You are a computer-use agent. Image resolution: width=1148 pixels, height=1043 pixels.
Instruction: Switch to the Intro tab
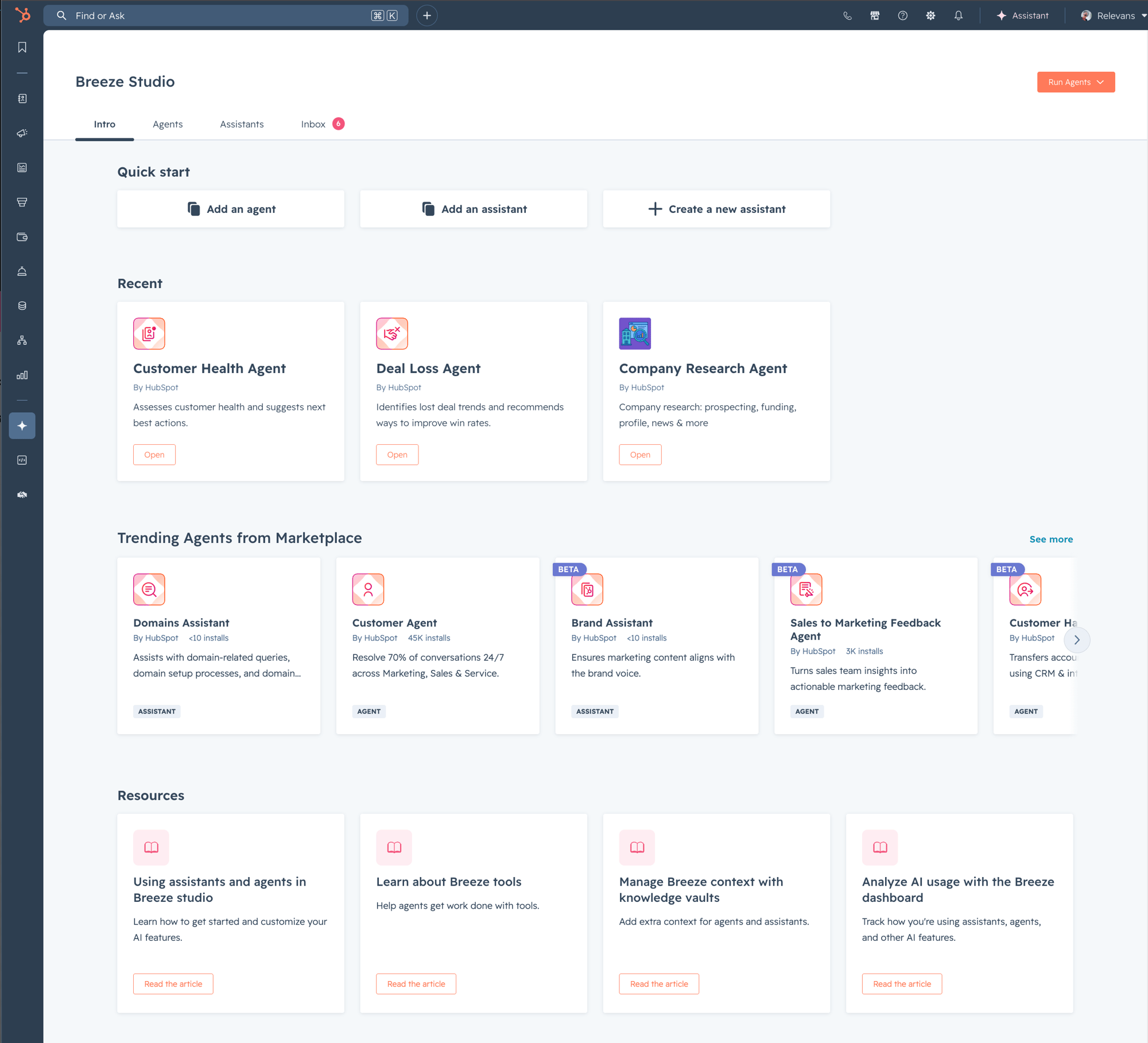click(x=104, y=124)
